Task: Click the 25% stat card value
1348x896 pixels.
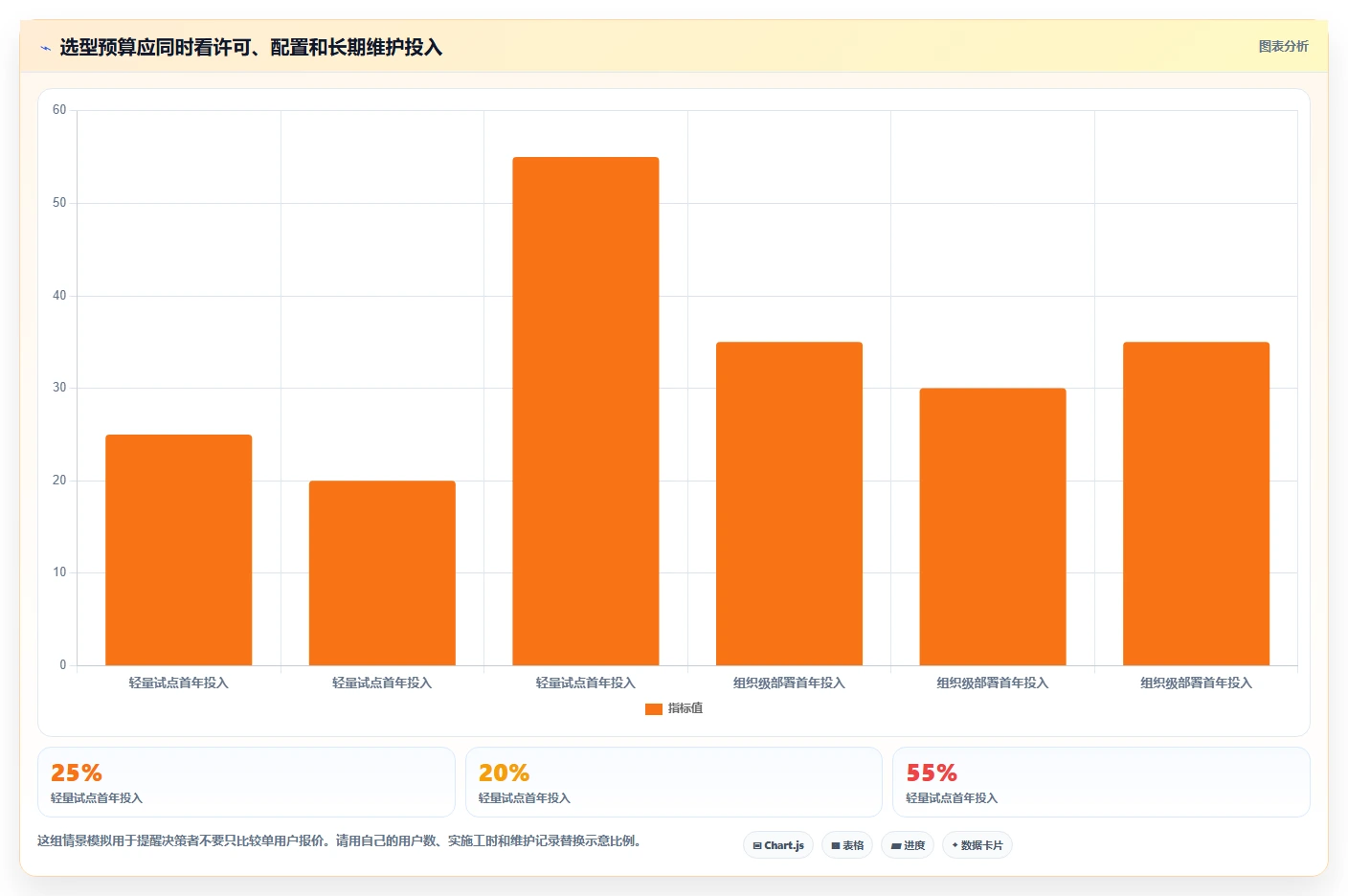Action: pyautogui.click(x=77, y=773)
